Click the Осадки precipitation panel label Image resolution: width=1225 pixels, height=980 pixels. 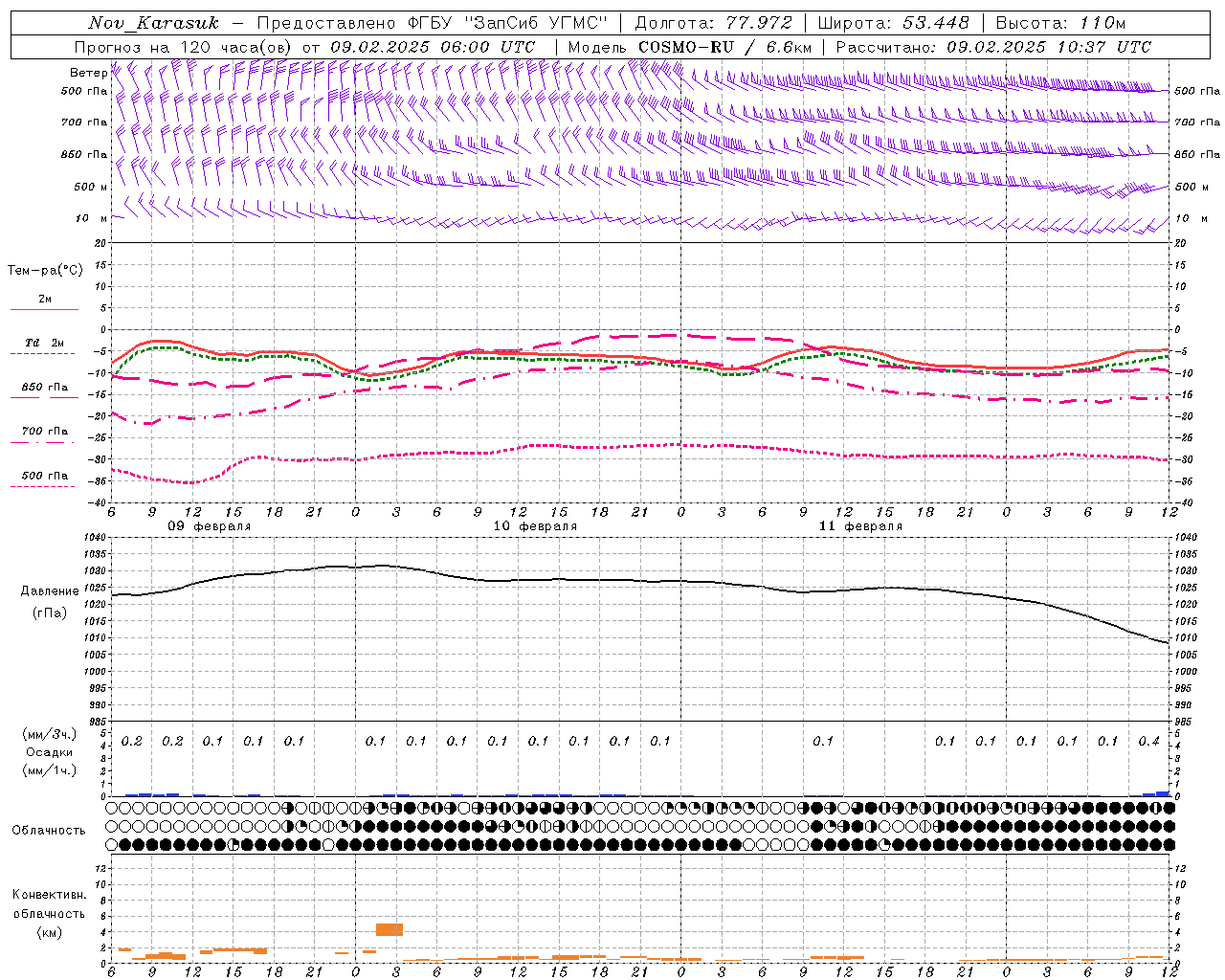click(x=50, y=752)
